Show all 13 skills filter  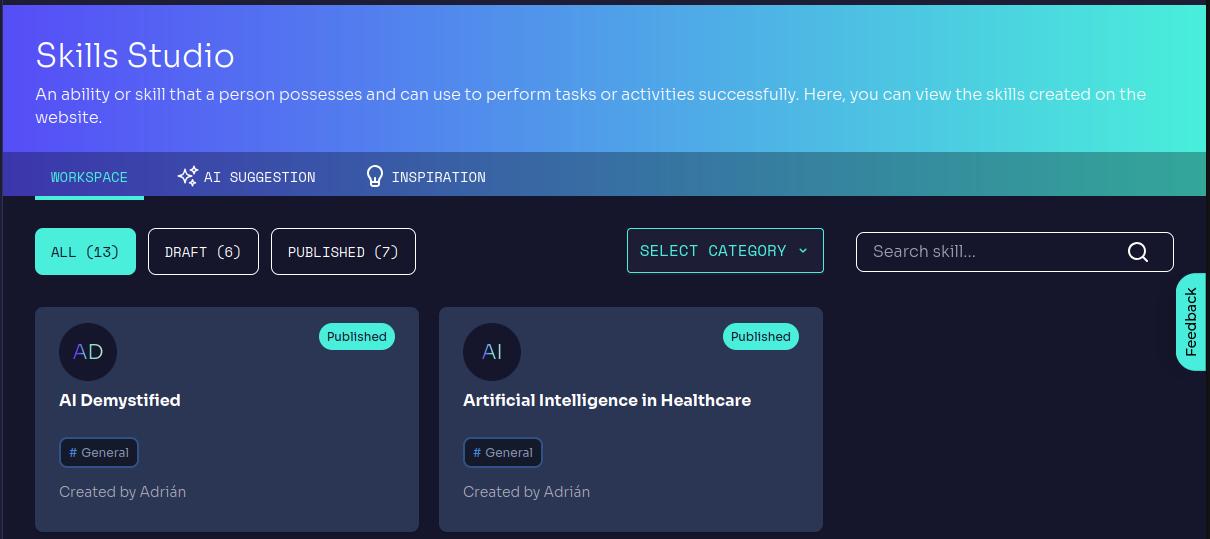[x=85, y=252]
